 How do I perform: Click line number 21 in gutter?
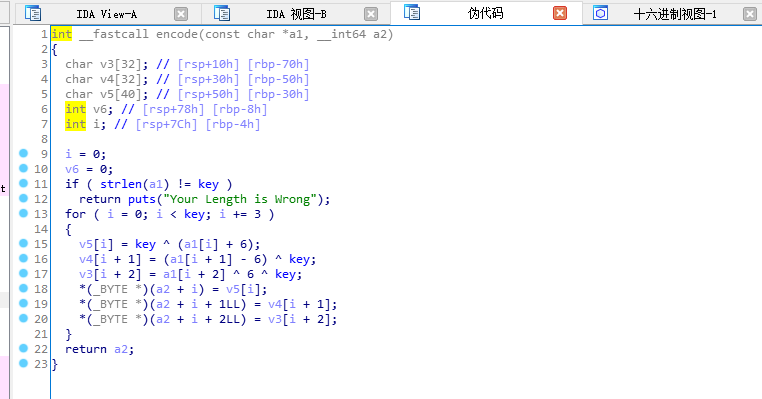click(41, 334)
